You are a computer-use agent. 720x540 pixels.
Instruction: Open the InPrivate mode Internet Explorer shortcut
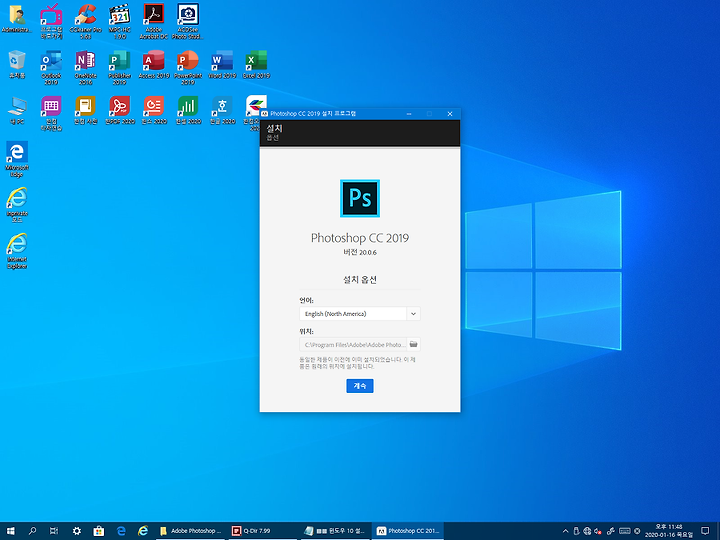[x=17, y=205]
